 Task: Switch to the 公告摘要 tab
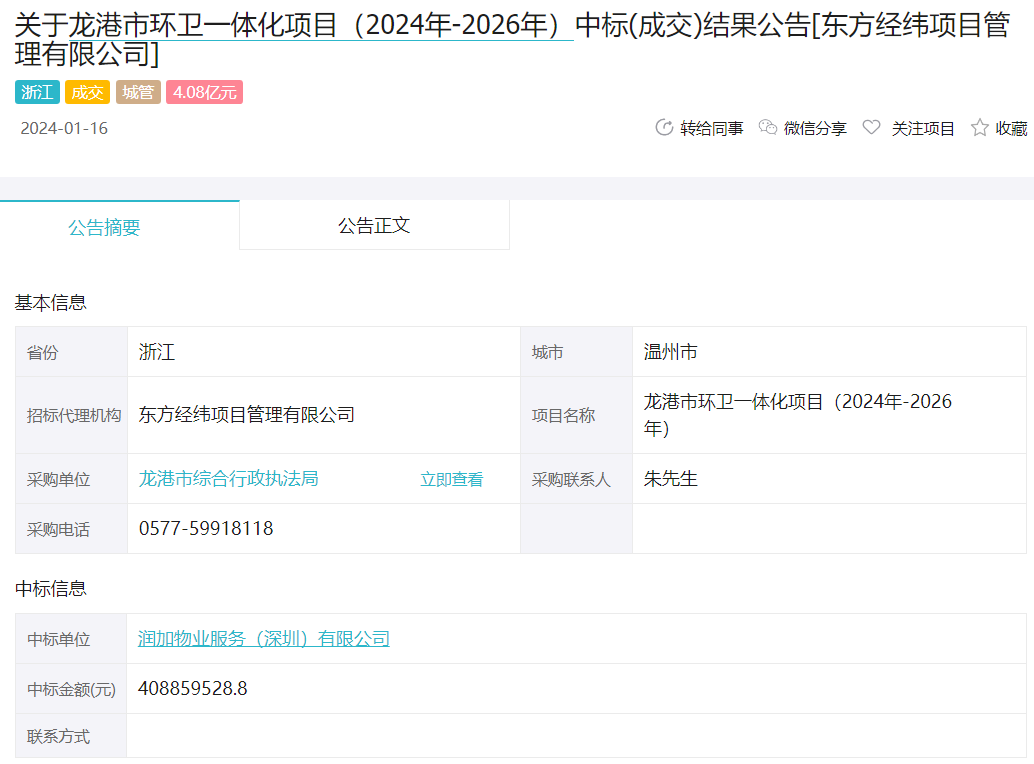tap(119, 226)
